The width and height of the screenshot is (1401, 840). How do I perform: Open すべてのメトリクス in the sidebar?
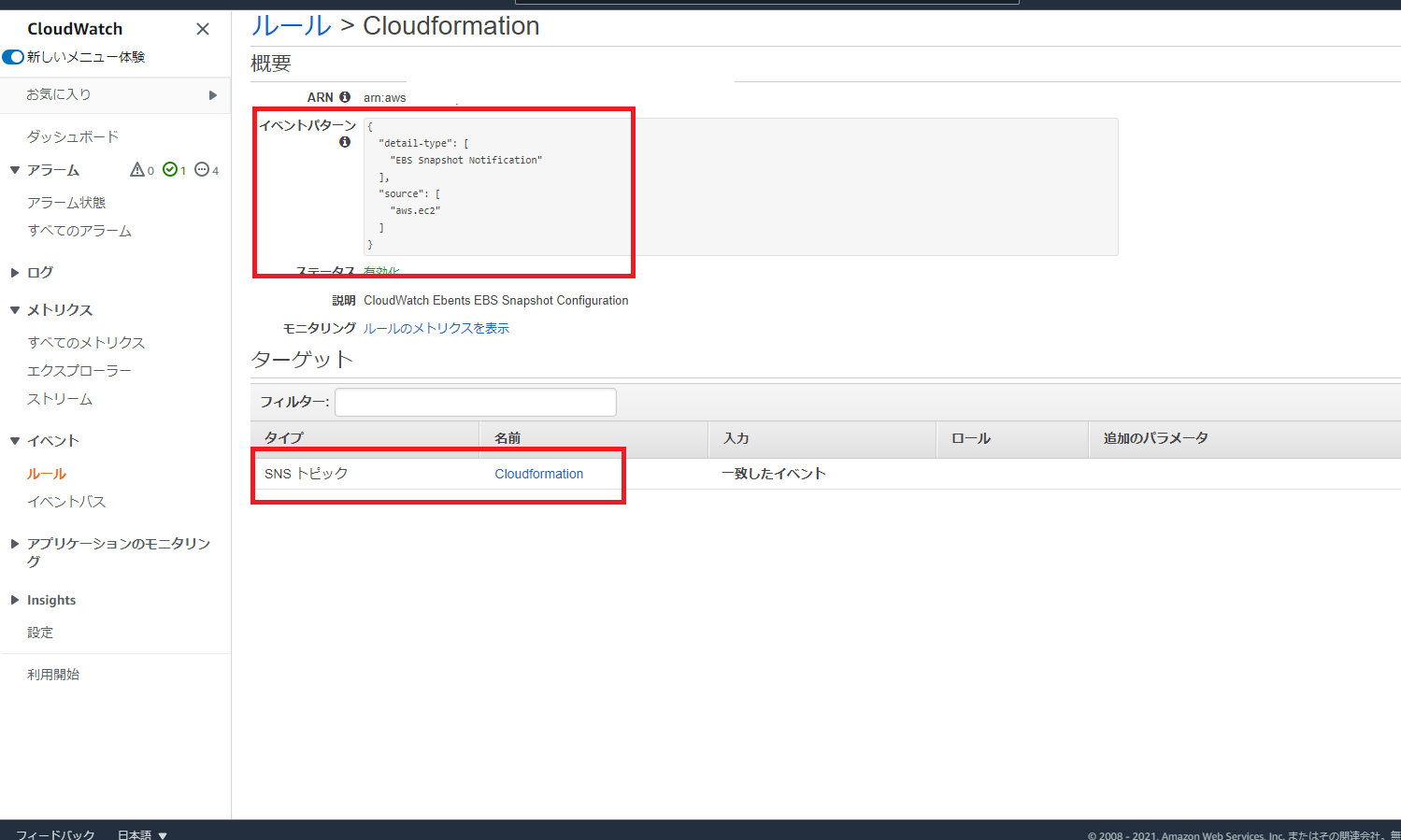tap(86, 343)
